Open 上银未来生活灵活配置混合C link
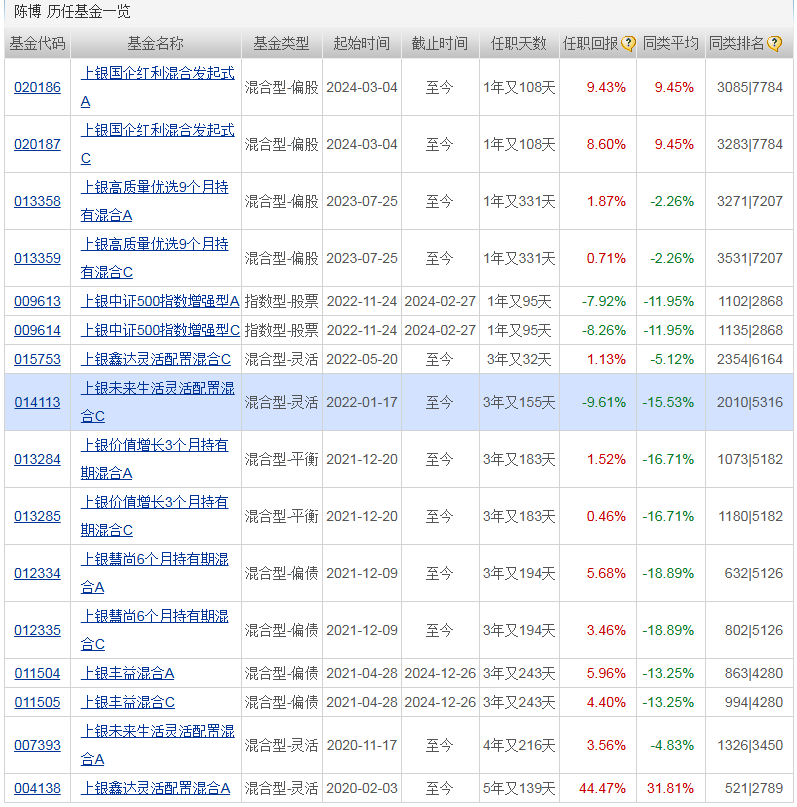Viewport: 797px width, 807px height. tap(157, 402)
